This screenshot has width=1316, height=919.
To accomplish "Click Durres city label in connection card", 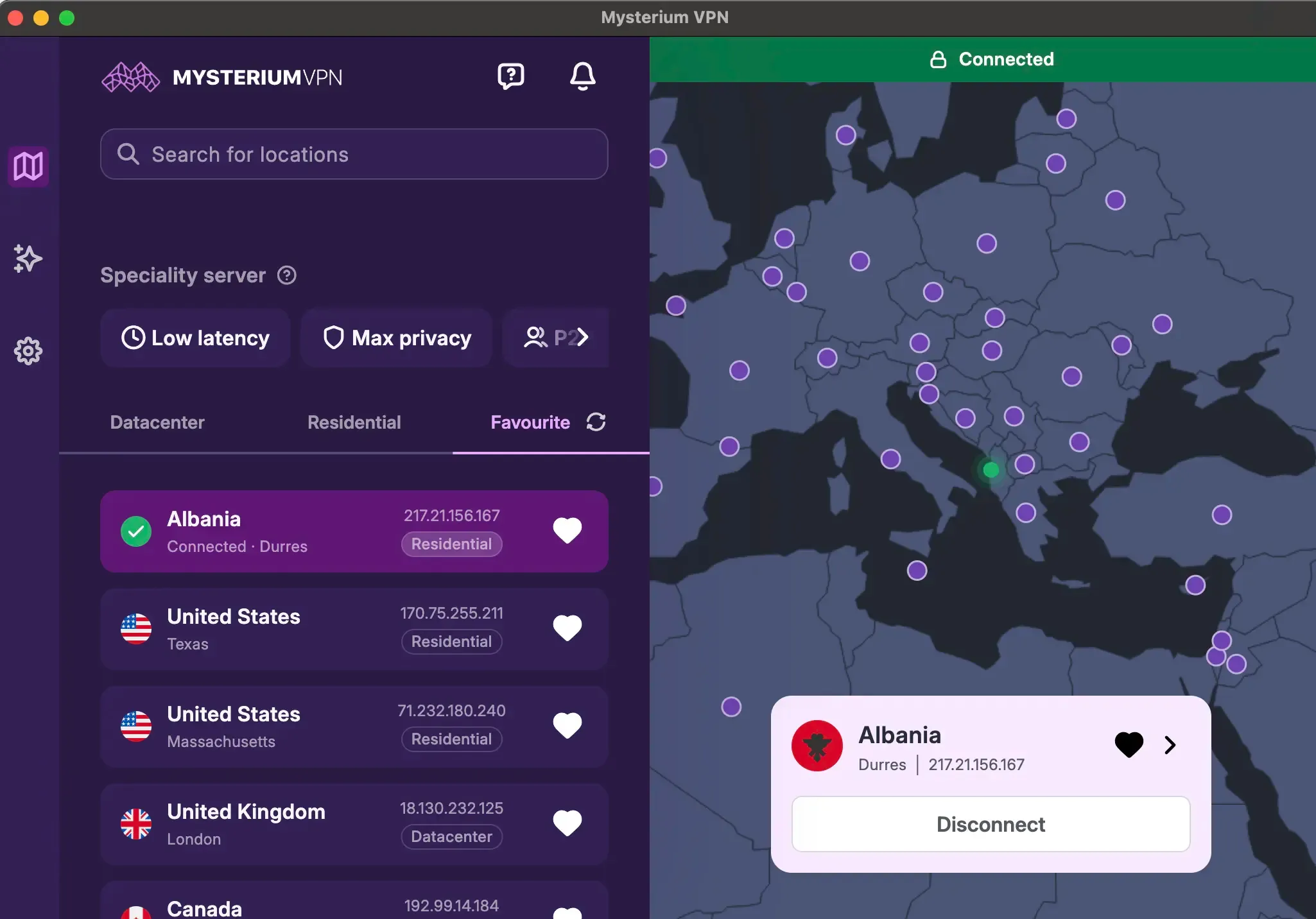I will tap(882, 764).
